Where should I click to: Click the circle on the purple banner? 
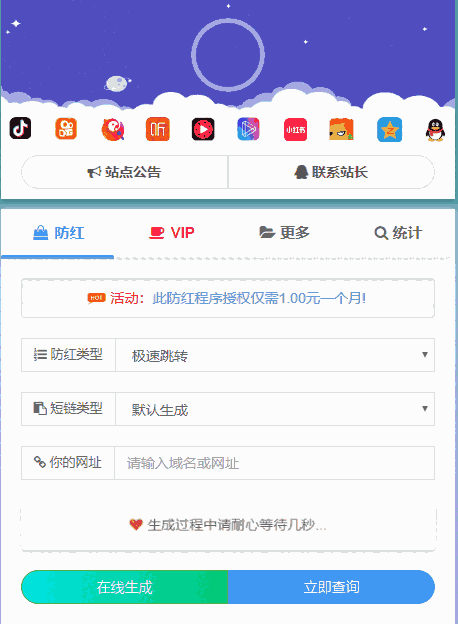(228, 55)
